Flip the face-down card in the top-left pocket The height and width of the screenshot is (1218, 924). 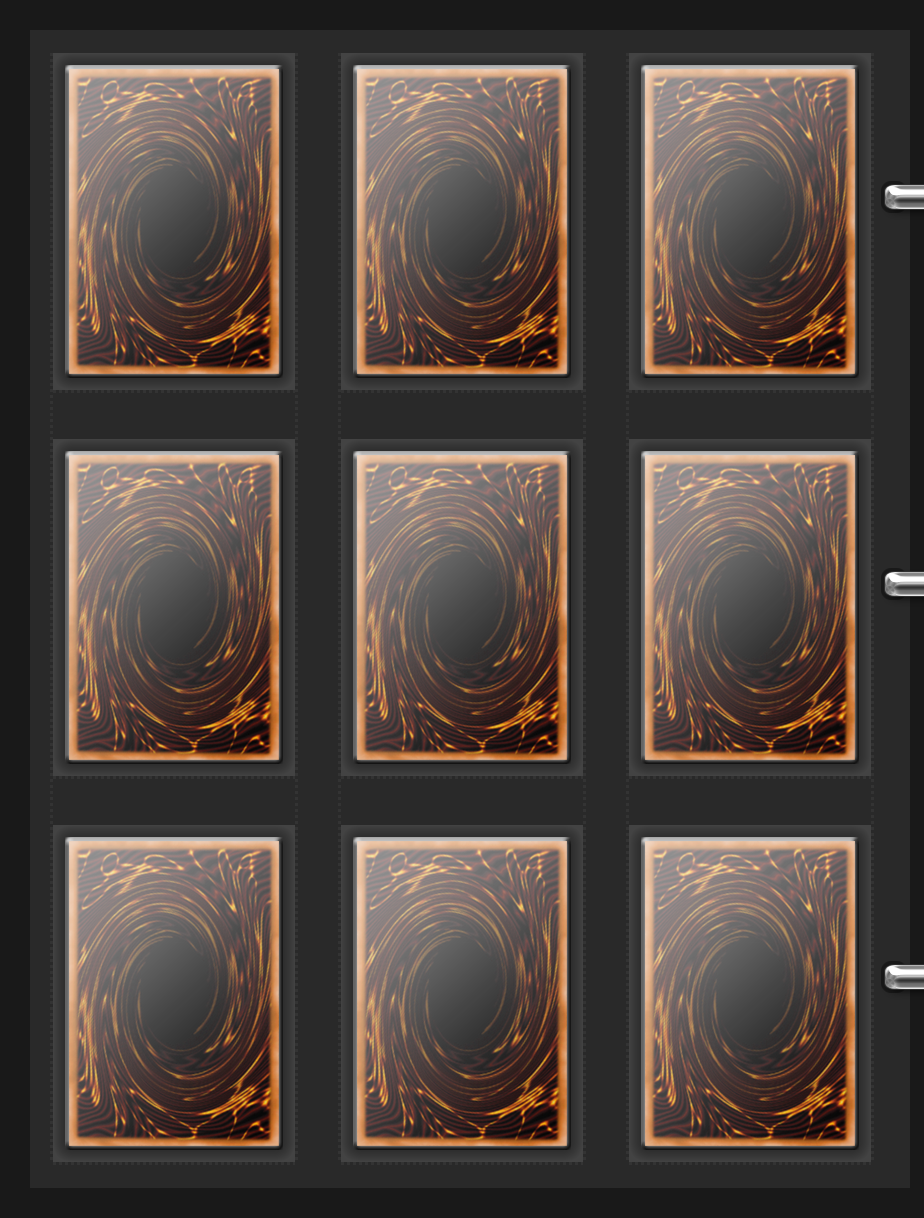point(173,221)
